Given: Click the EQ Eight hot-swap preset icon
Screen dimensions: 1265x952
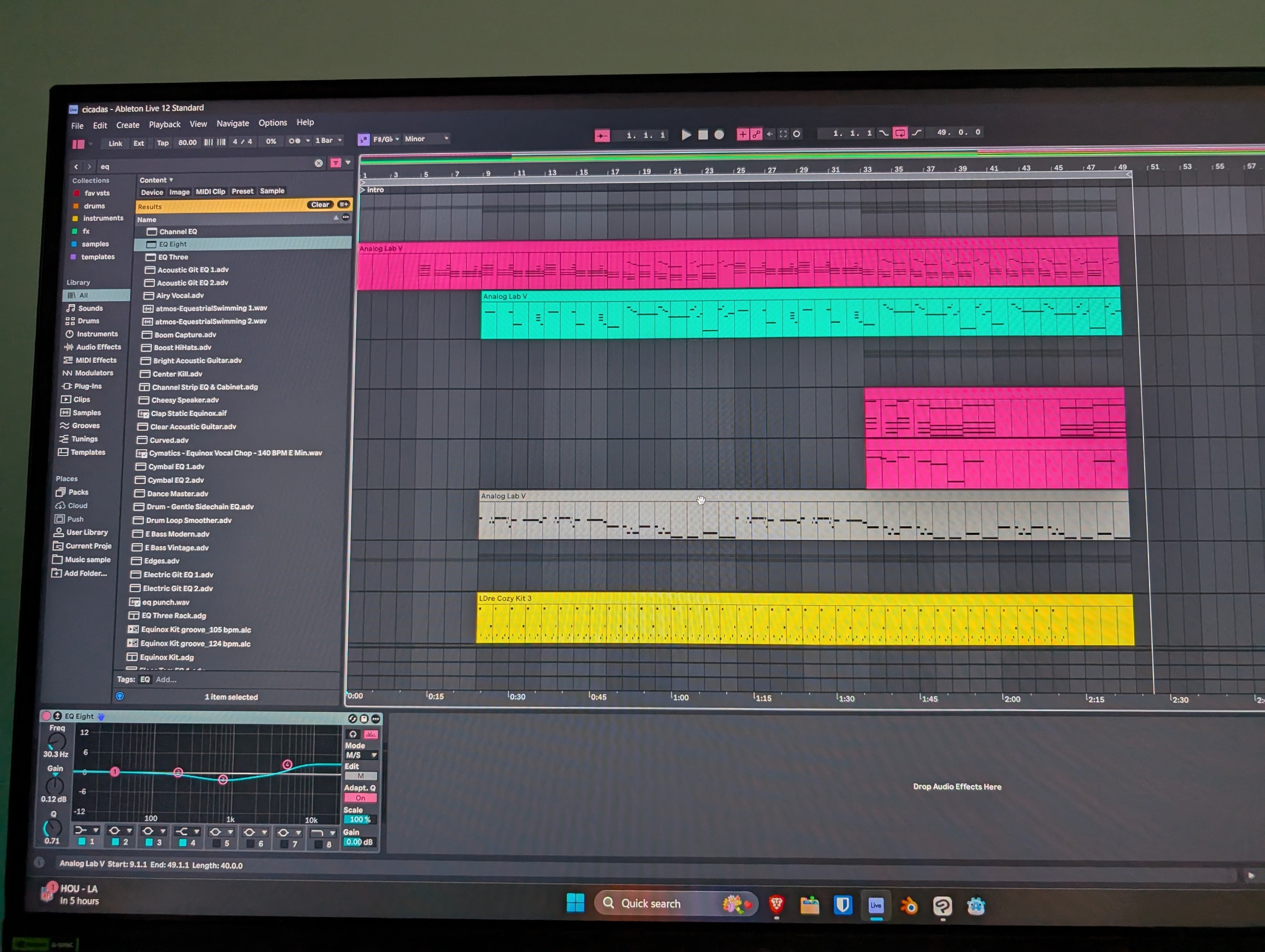Looking at the screenshot, I should tap(352, 719).
